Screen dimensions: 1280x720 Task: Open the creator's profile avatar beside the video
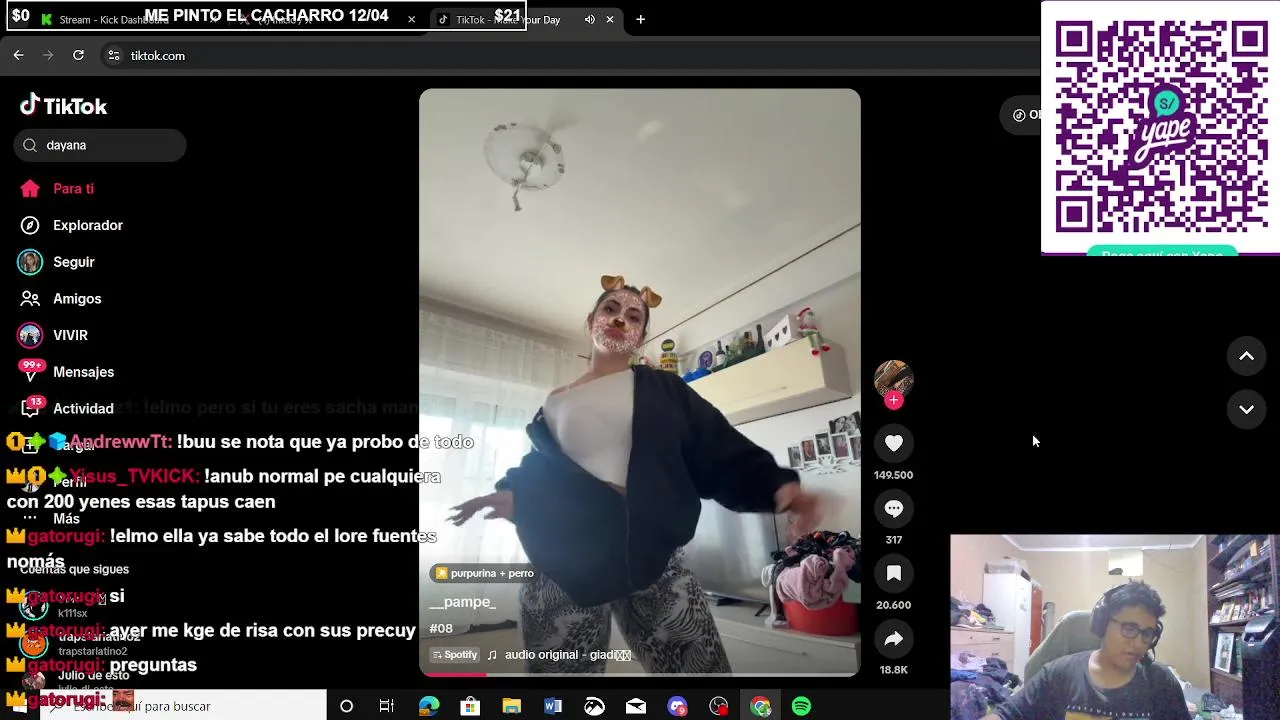(894, 378)
